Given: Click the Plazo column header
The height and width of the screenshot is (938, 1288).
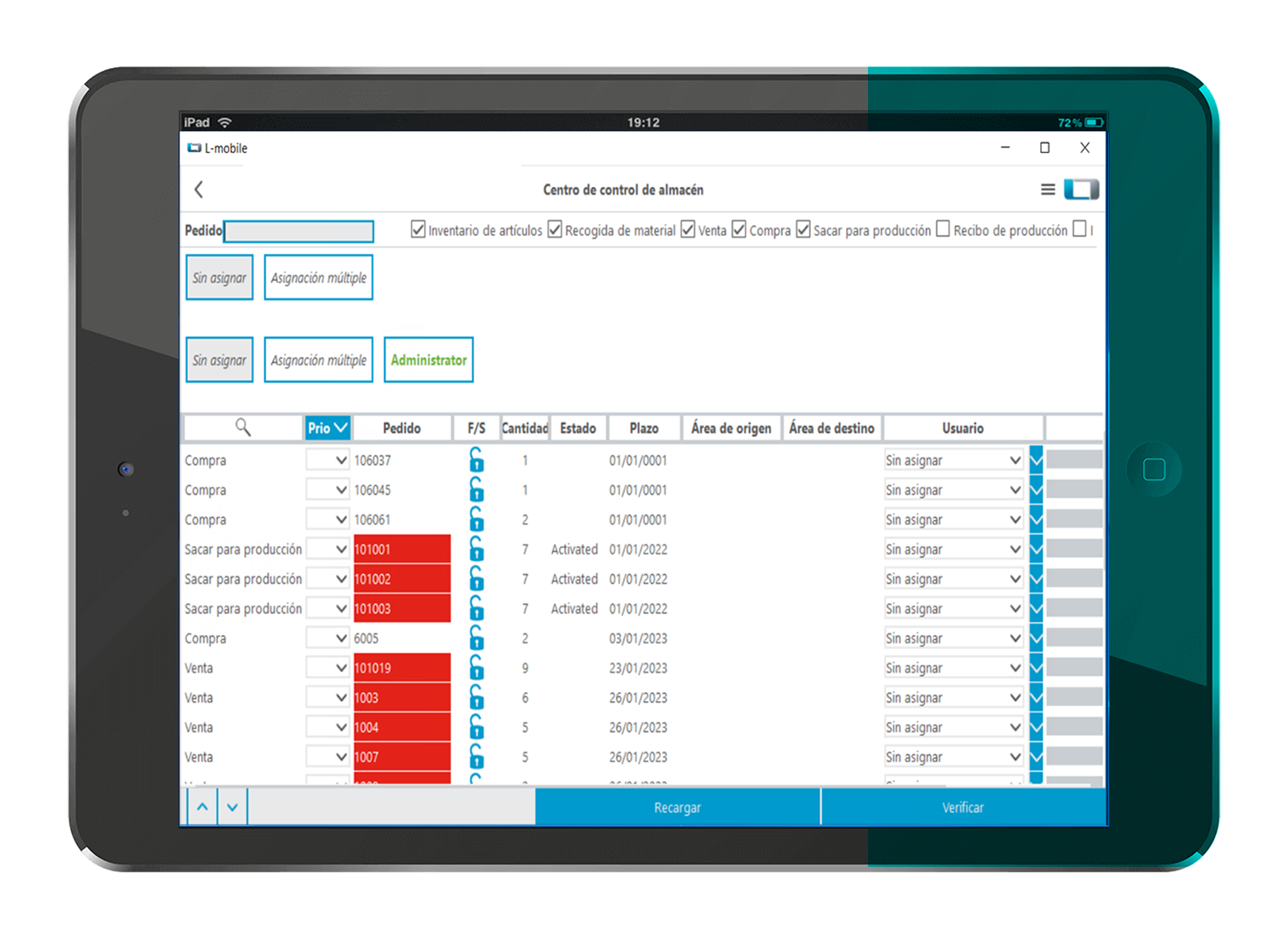Looking at the screenshot, I should pyautogui.click(x=644, y=428).
